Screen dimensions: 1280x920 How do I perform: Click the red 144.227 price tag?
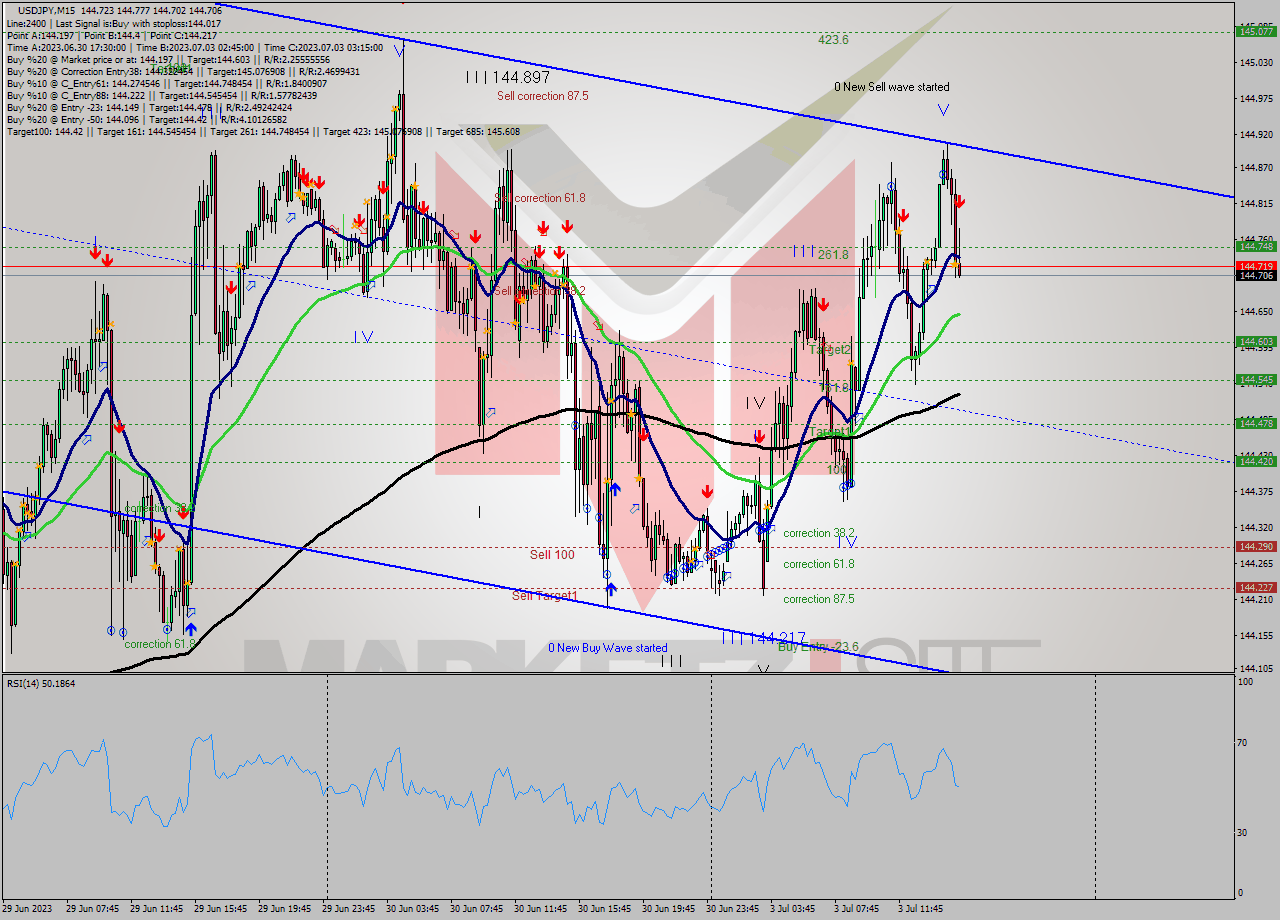point(1256,588)
